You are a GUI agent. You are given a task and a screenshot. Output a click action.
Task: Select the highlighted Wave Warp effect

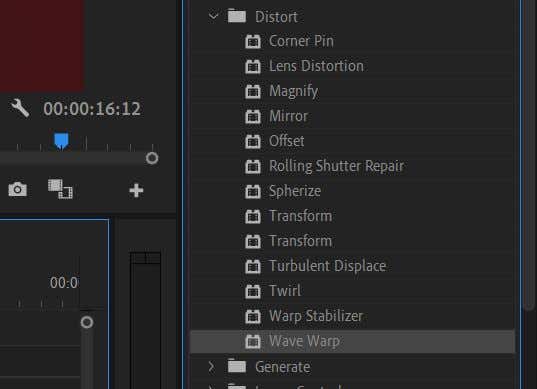pos(352,341)
